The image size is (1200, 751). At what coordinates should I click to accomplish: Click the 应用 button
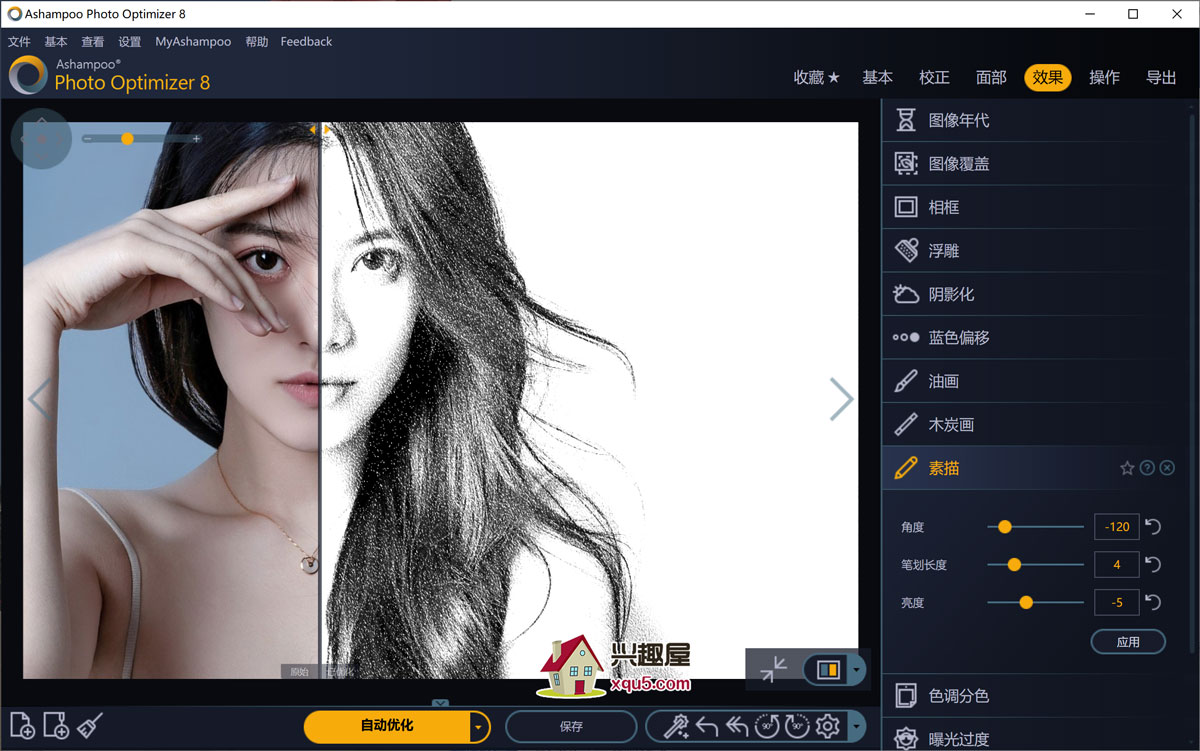[1128, 642]
